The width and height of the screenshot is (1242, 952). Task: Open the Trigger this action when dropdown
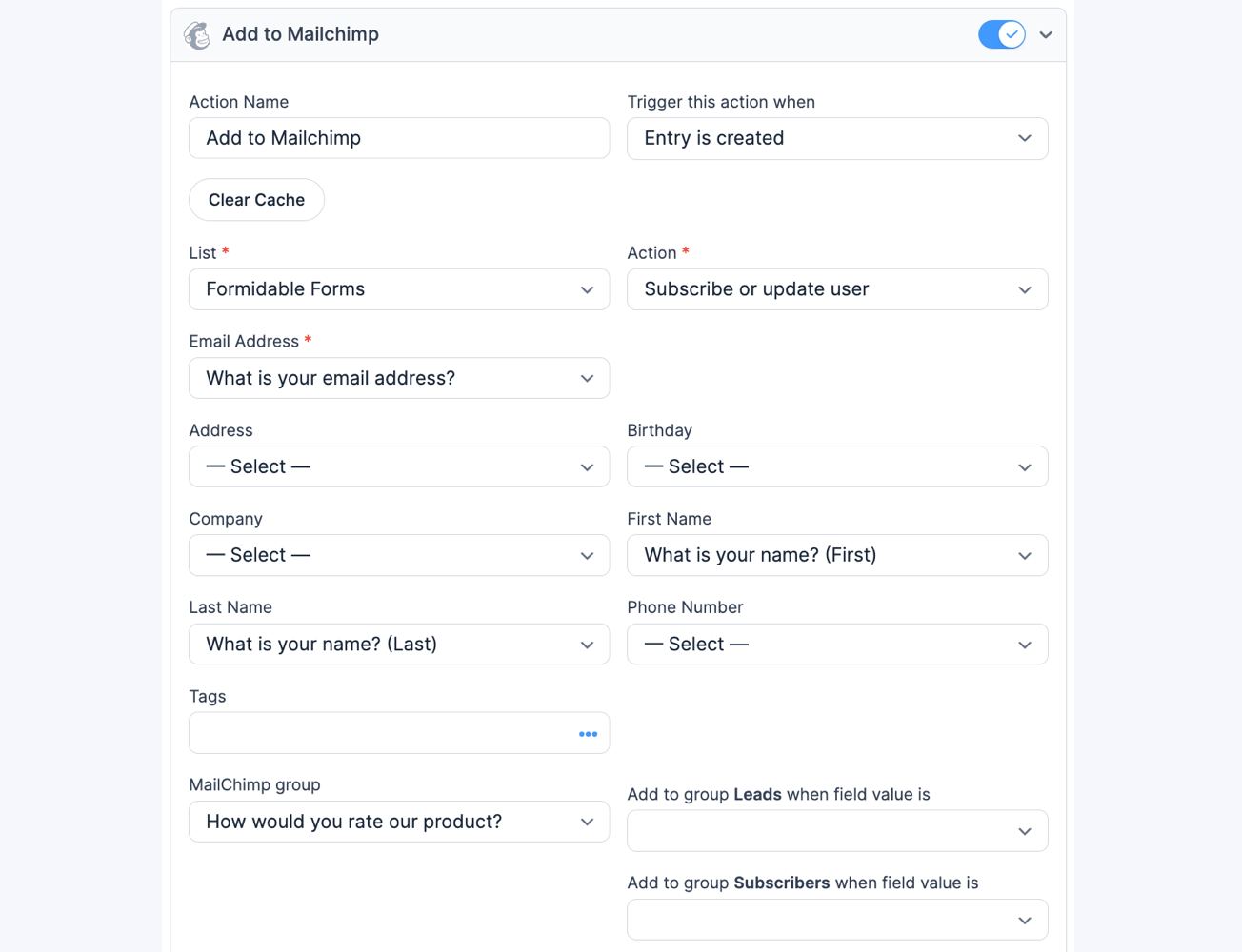pos(837,138)
